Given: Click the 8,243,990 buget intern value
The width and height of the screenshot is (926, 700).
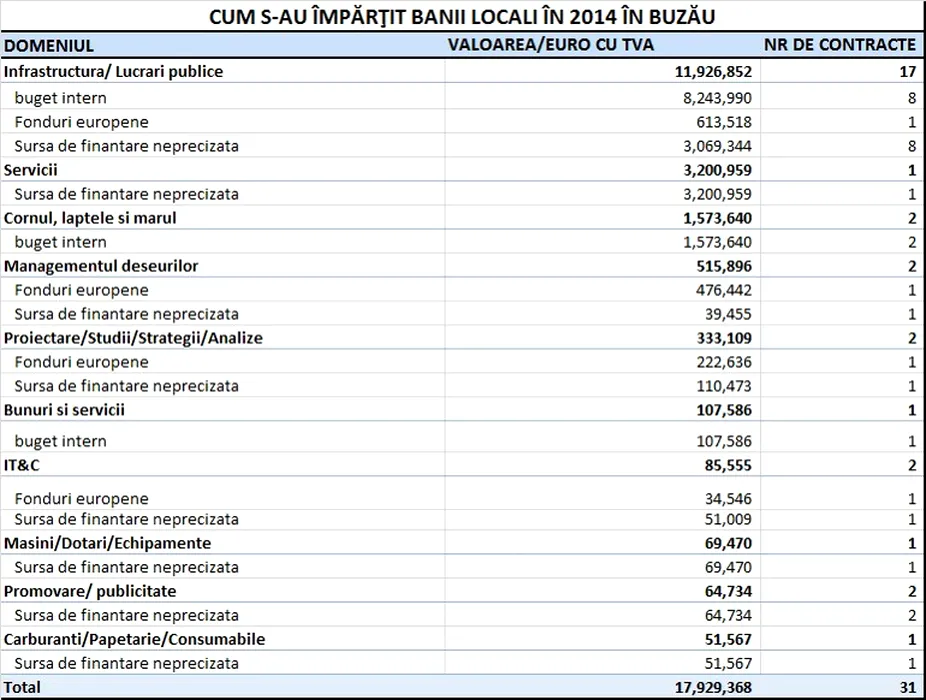Looking at the screenshot, I should tap(716, 98).
